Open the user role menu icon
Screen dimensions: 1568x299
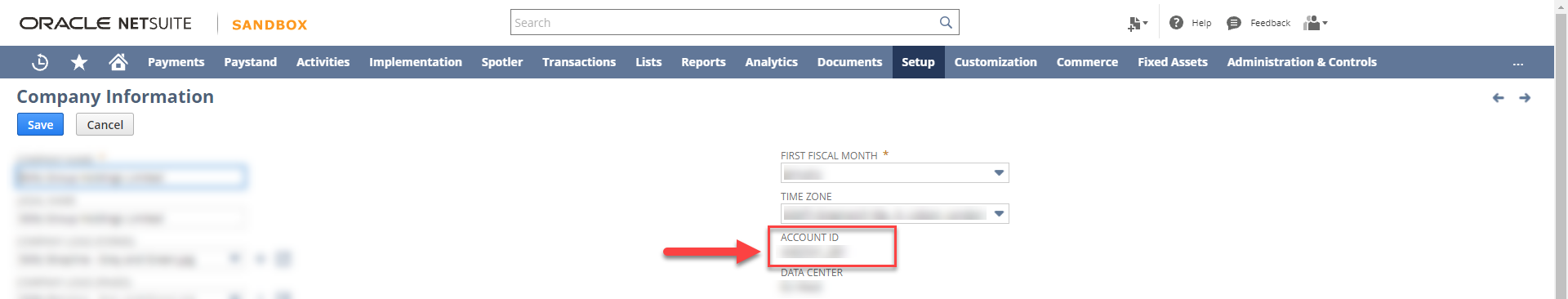pyautogui.click(x=1316, y=23)
